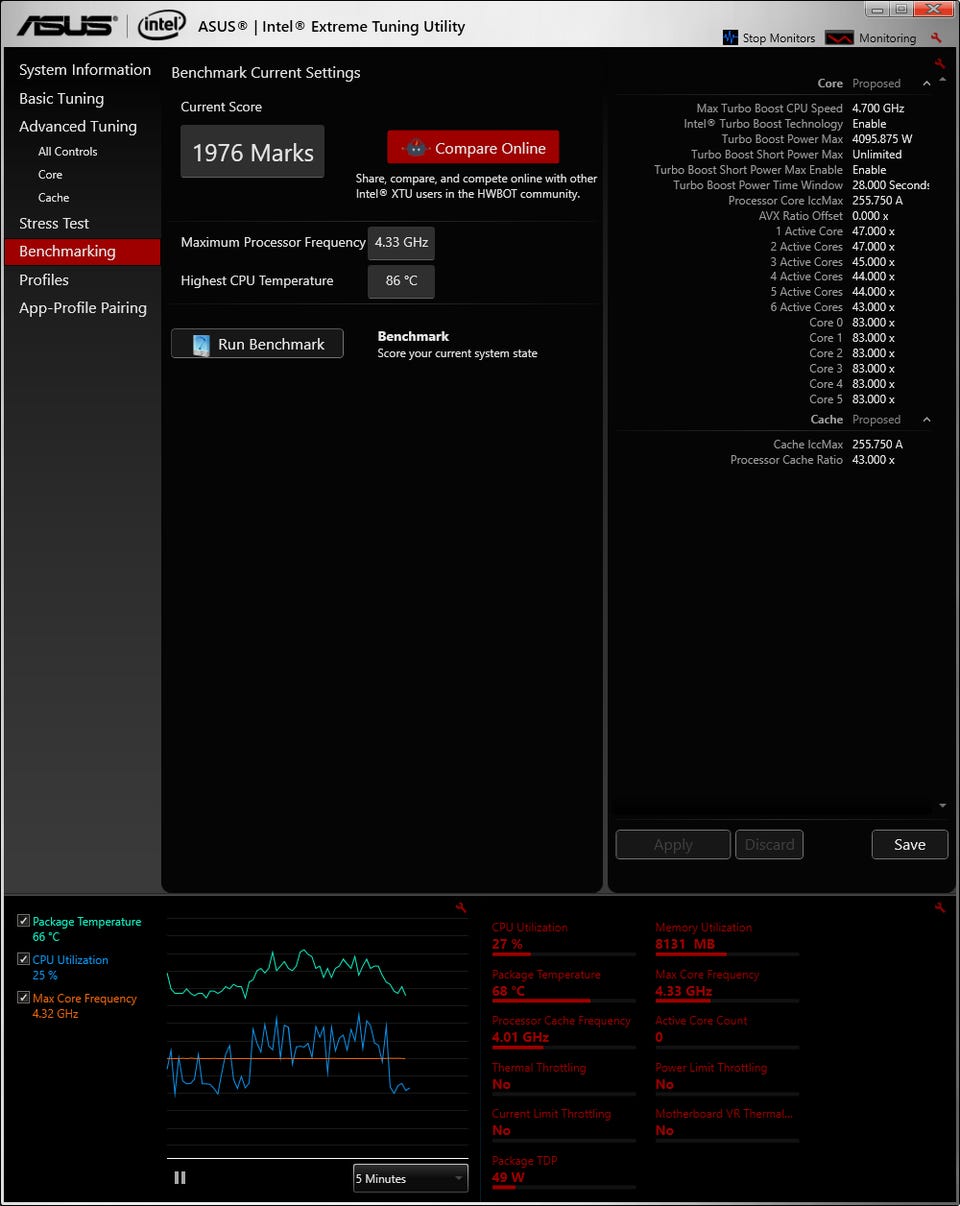960x1206 pixels.
Task: Click the Intel logo
Action: [x=162, y=26]
